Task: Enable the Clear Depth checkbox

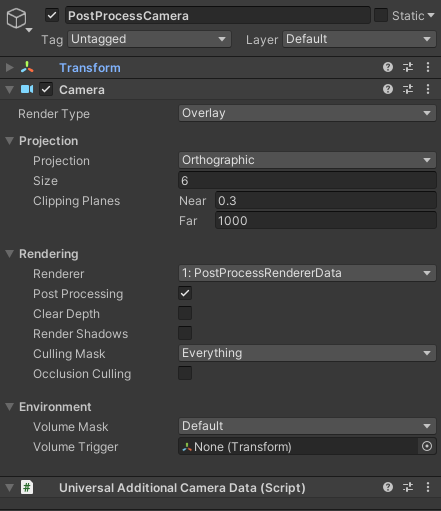Action: (x=185, y=313)
